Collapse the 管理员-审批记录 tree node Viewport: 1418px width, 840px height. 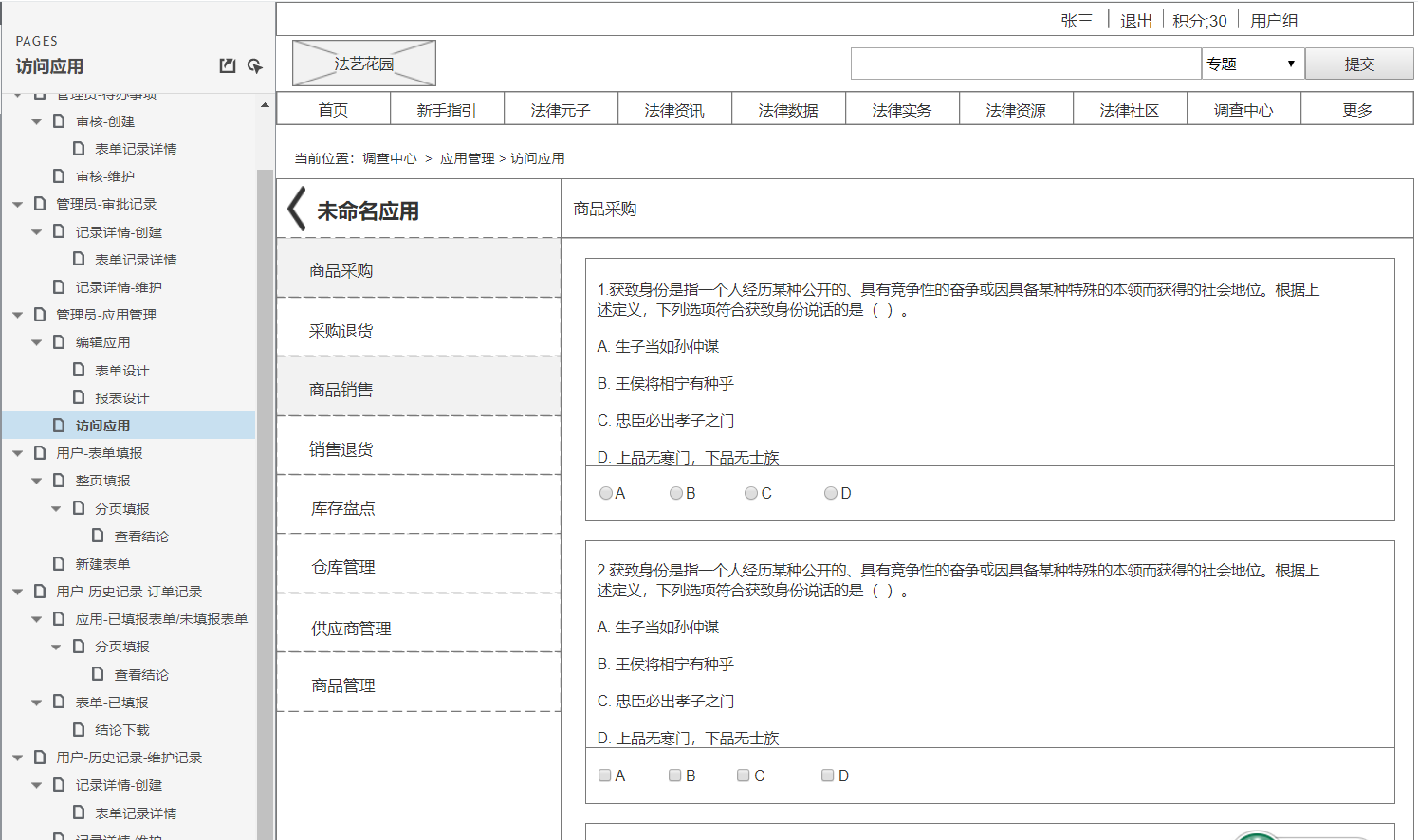17,204
